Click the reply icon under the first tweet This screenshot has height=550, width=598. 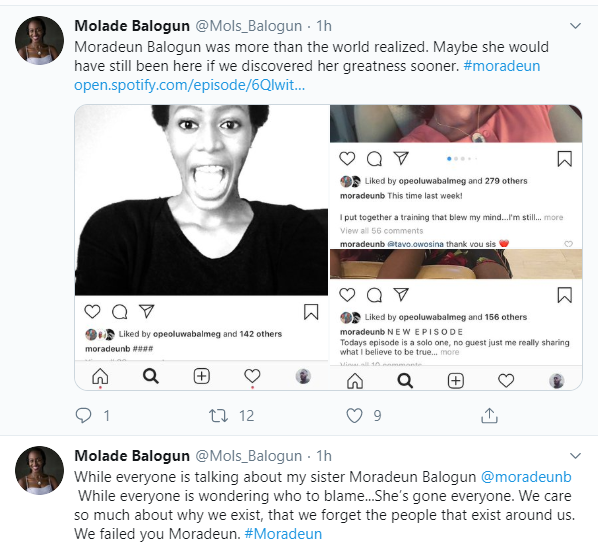[x=84, y=415]
